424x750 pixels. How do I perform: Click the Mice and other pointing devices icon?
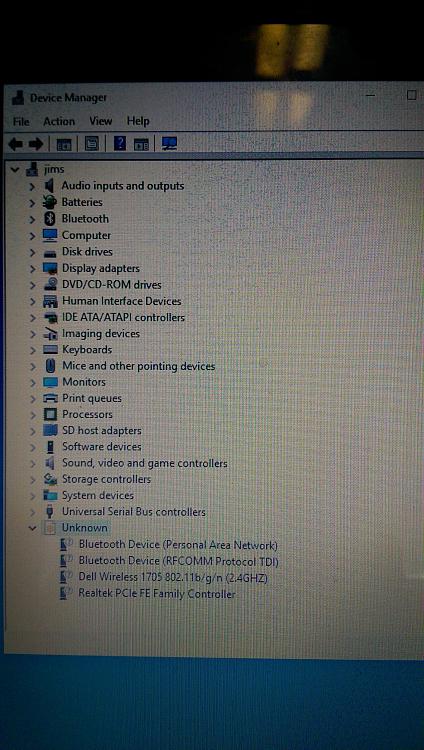pyautogui.click(x=50, y=366)
